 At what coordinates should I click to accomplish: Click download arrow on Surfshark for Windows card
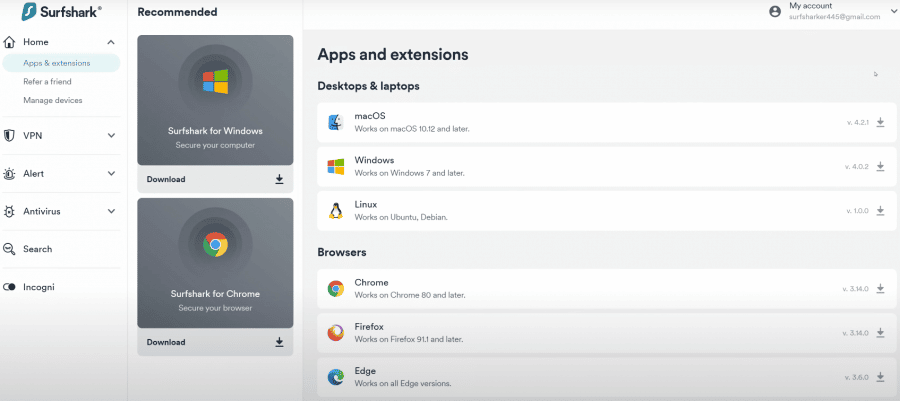click(280, 180)
